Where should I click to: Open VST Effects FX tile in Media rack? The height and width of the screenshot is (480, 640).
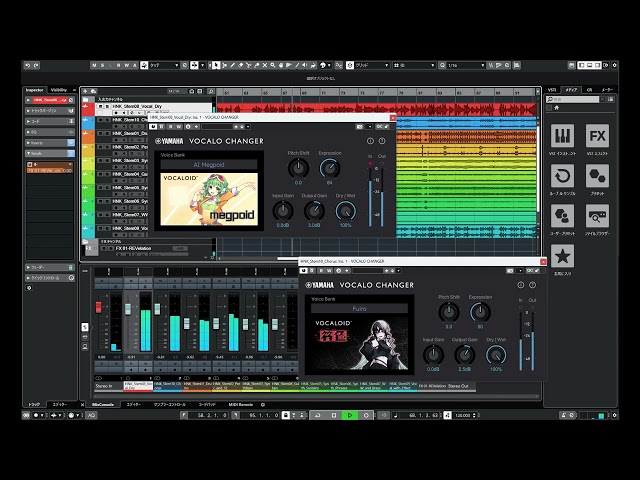[x=597, y=136]
